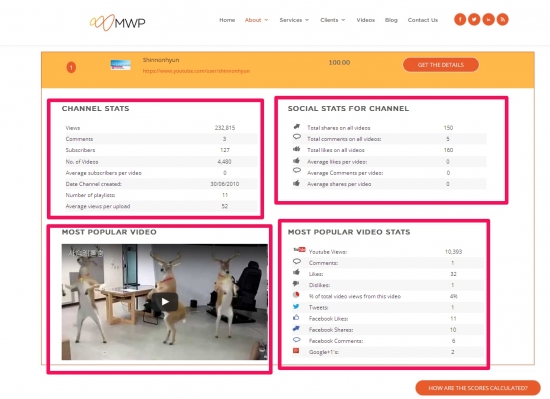Open the Blog menu item
This screenshot has width=550, height=399.
pyautogui.click(x=391, y=20)
